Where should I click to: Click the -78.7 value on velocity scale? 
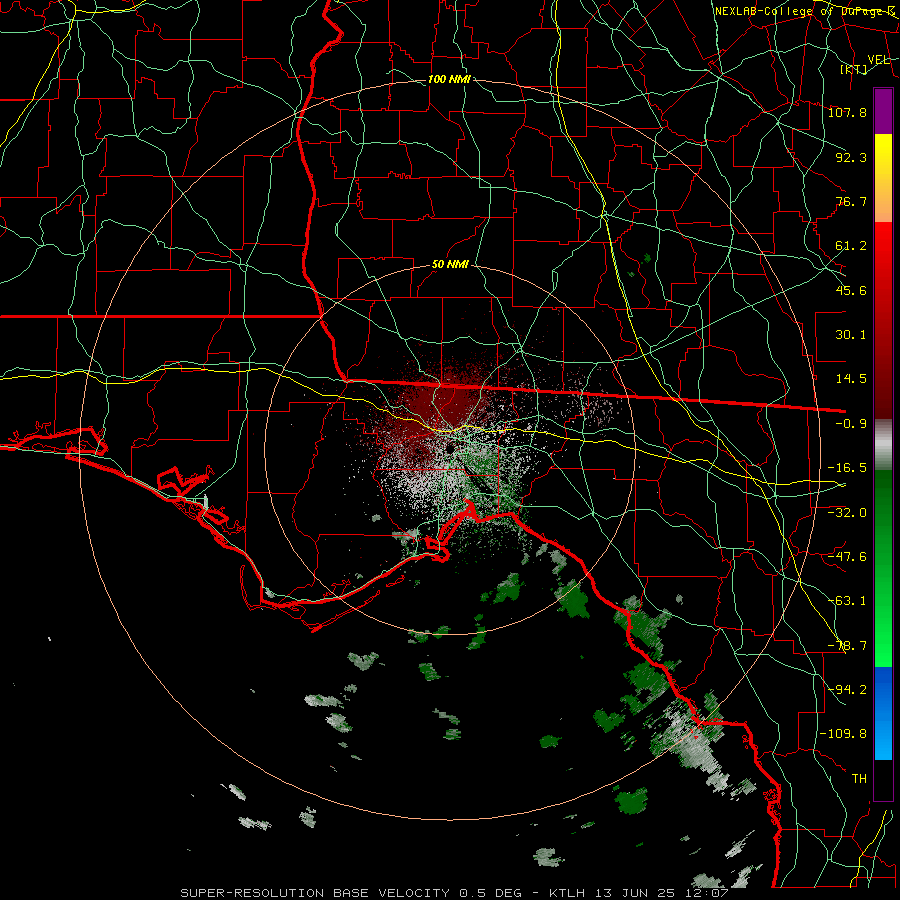point(847,646)
